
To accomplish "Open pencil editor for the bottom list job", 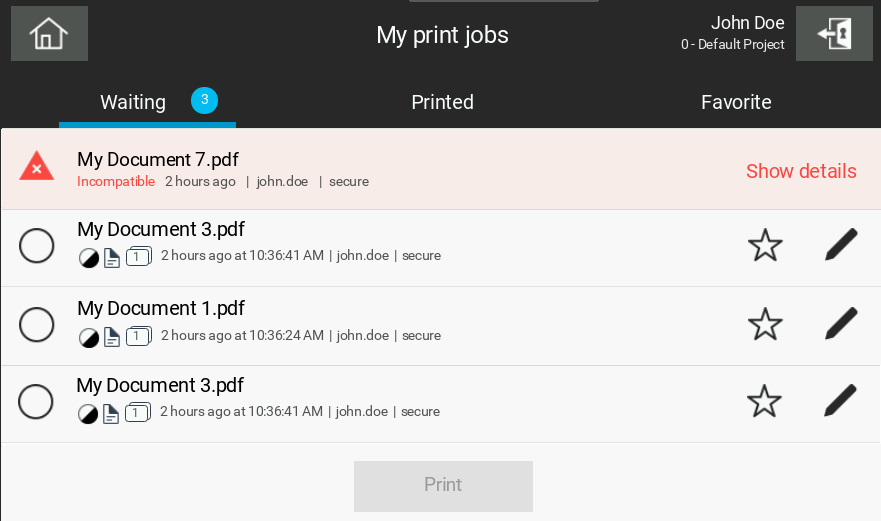I will [840, 401].
